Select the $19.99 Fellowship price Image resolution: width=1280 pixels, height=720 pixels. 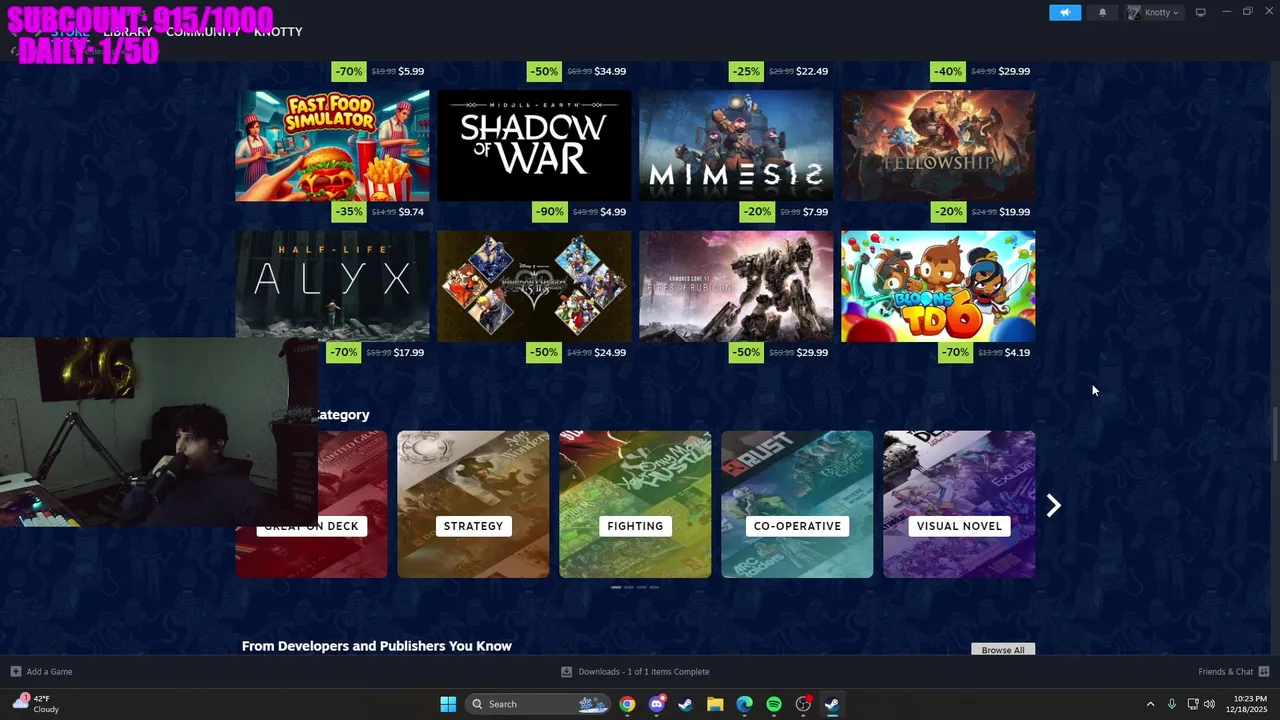pos(1015,212)
